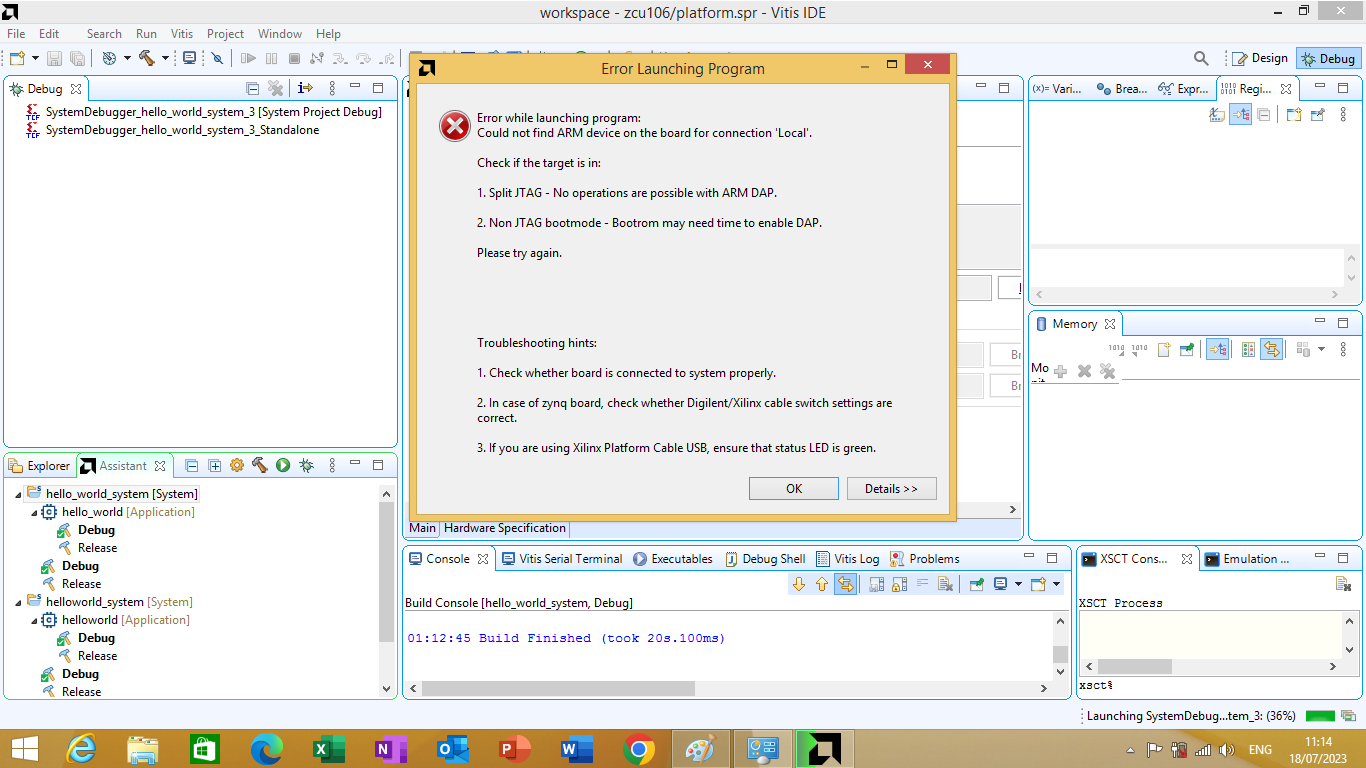Collapse all in the Assistant view
This screenshot has width=1366, height=768.
click(192, 466)
